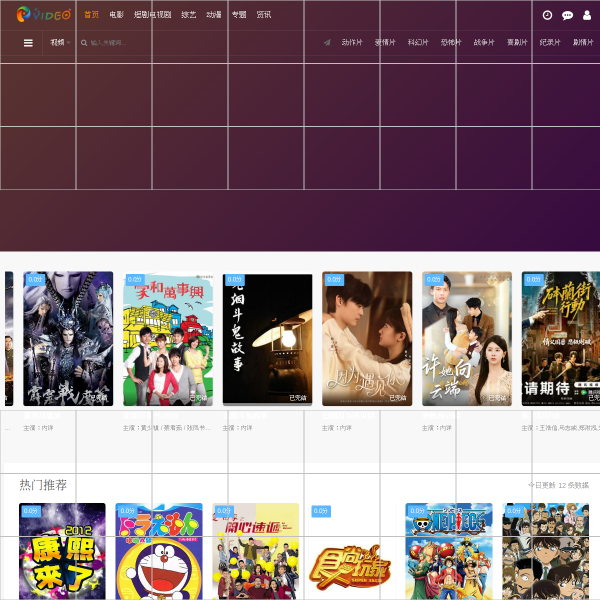Viewport: 600px width, 600px height.
Task: Click the 热门推荐 section heading
Action: click(x=43, y=485)
